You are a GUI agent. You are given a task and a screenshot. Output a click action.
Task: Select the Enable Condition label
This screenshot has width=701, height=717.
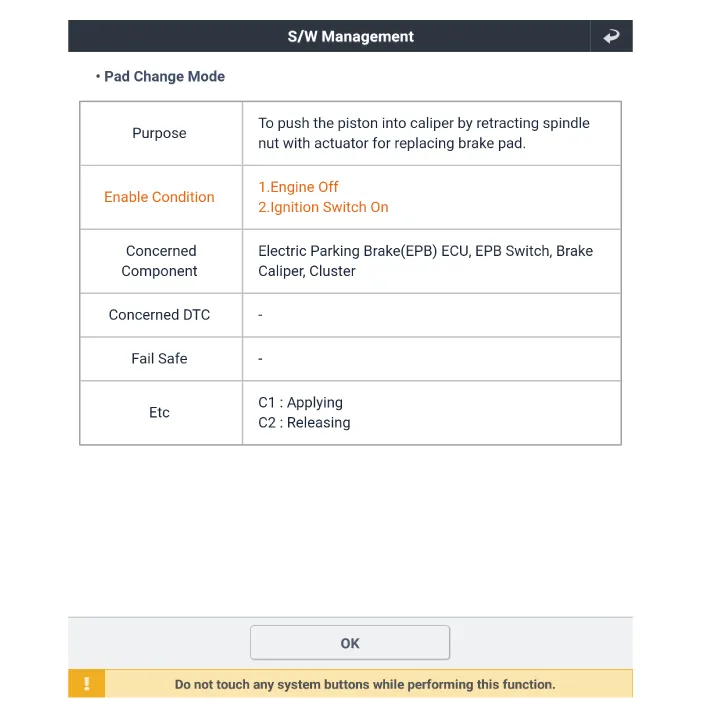click(159, 197)
